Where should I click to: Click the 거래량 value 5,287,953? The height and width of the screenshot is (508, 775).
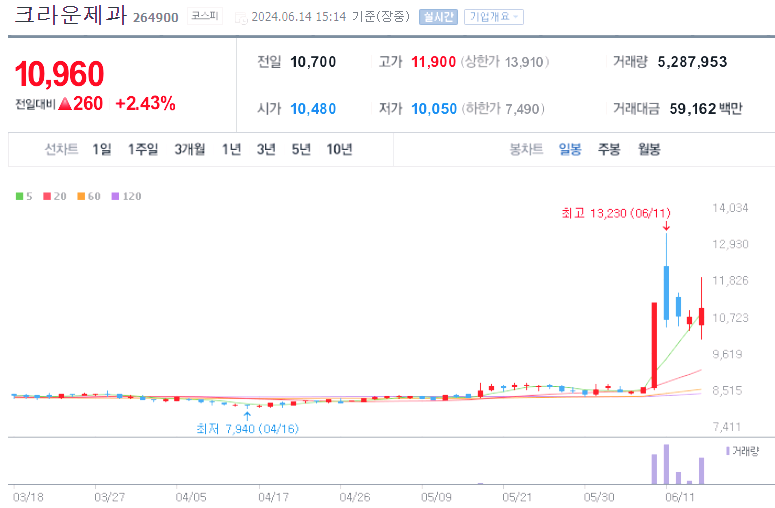click(x=692, y=62)
